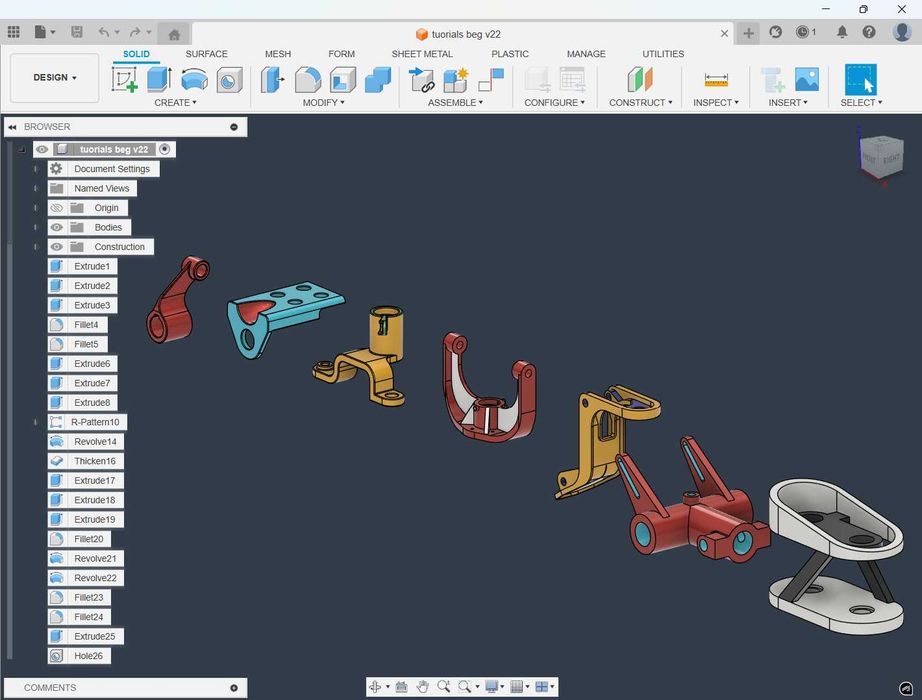Select the Shell modify tool
Viewport: 922px width, 700px height.
coord(343,80)
